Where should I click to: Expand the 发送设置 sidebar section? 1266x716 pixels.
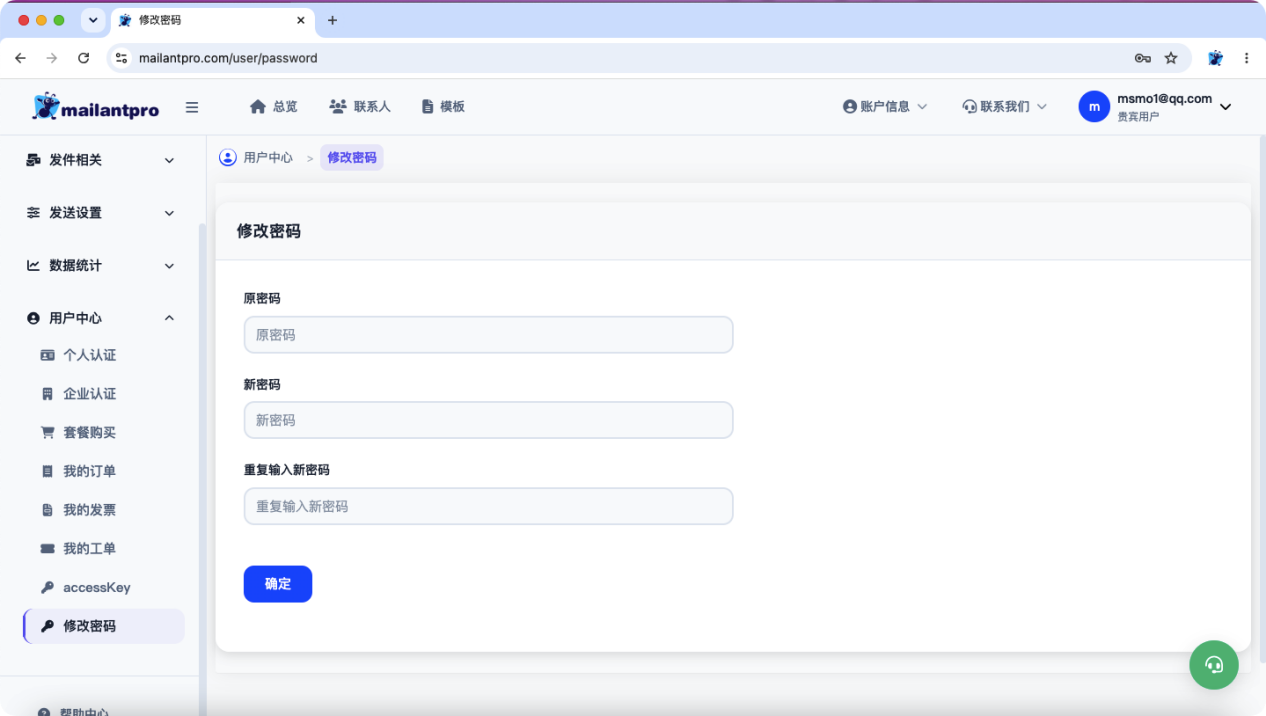[101, 213]
